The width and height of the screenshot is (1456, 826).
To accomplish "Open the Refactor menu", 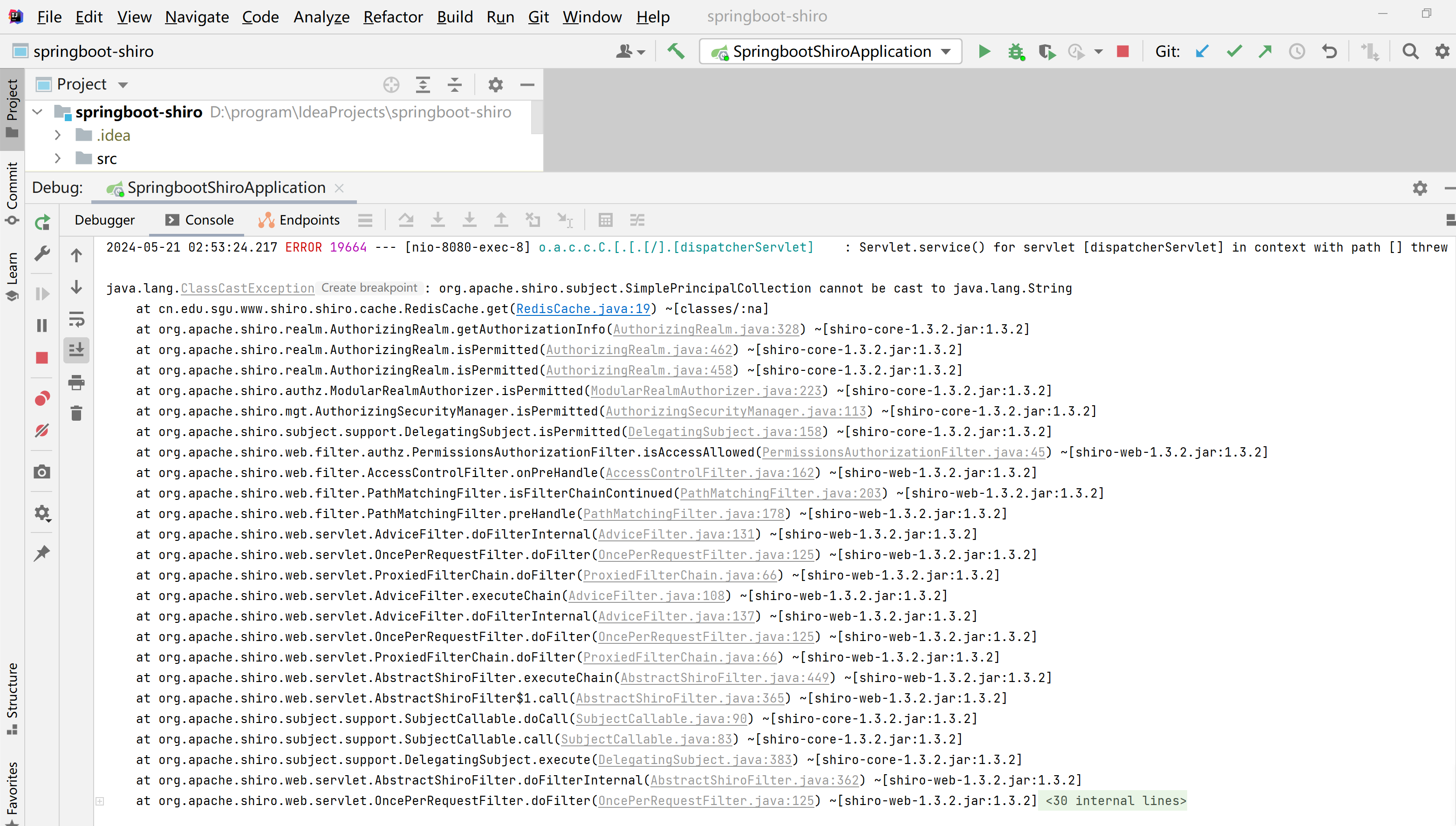I will [x=393, y=16].
